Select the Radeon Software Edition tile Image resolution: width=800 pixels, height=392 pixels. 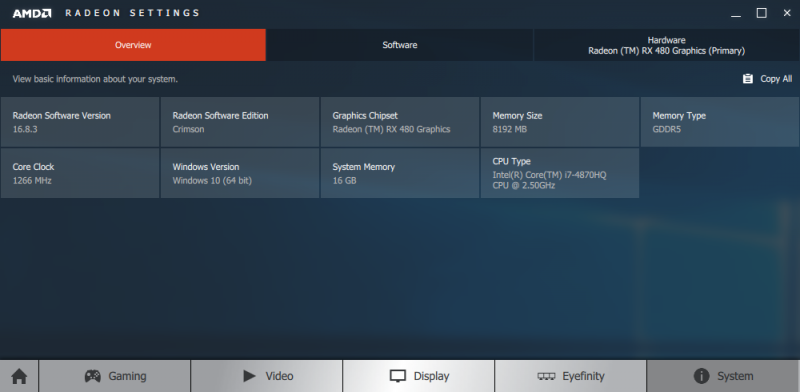tap(240, 122)
